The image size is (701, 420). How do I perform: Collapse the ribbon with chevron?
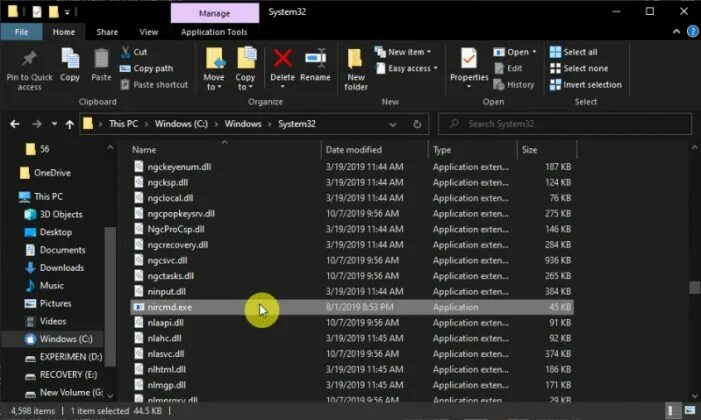click(676, 32)
